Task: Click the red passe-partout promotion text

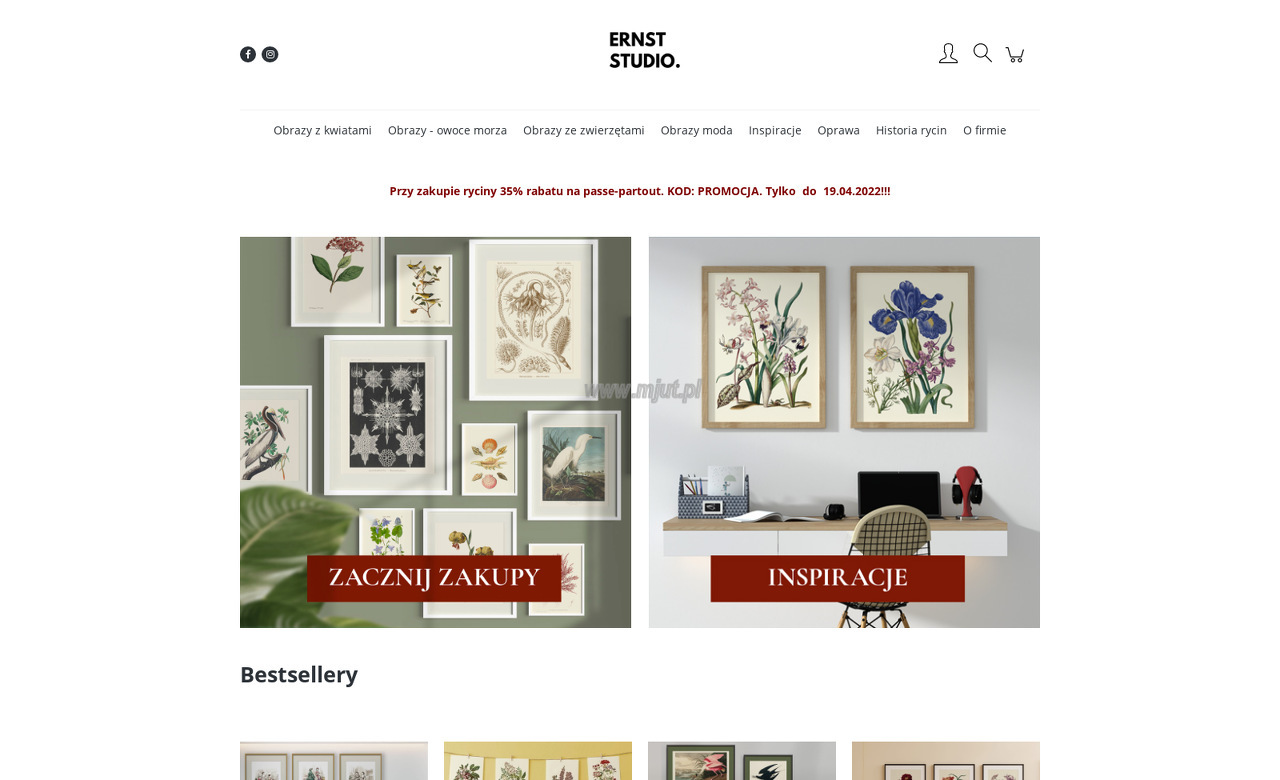Action: tap(640, 191)
